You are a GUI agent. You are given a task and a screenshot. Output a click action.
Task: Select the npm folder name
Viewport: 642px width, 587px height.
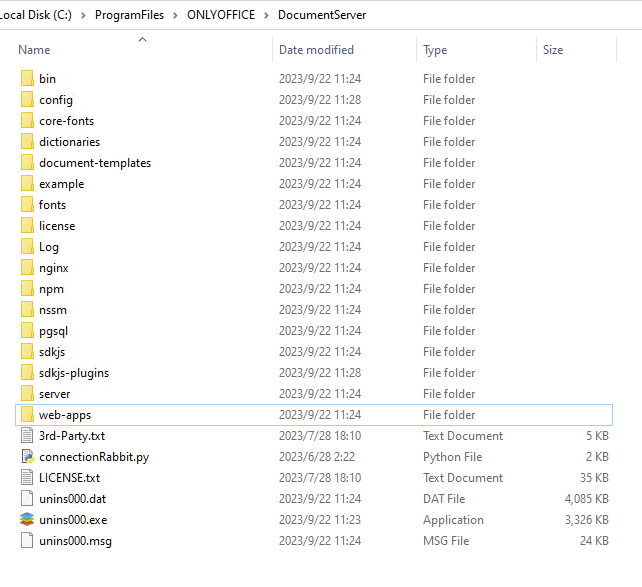(x=52, y=289)
